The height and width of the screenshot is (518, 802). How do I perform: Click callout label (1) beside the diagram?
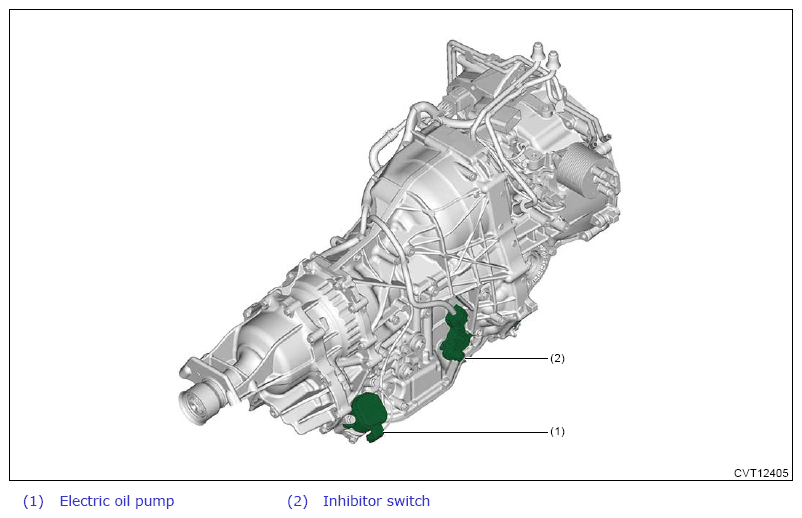[557, 431]
